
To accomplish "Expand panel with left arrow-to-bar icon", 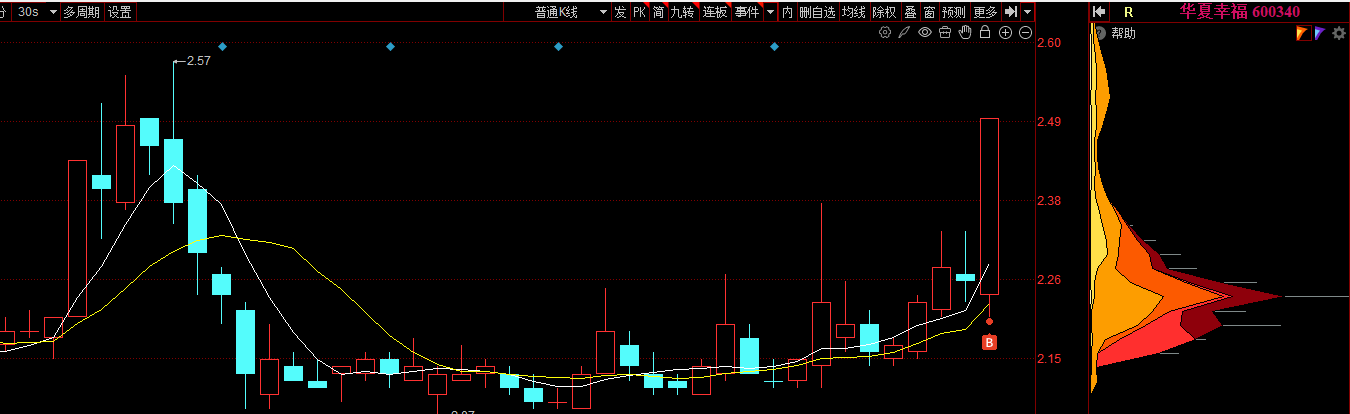I will [1099, 12].
